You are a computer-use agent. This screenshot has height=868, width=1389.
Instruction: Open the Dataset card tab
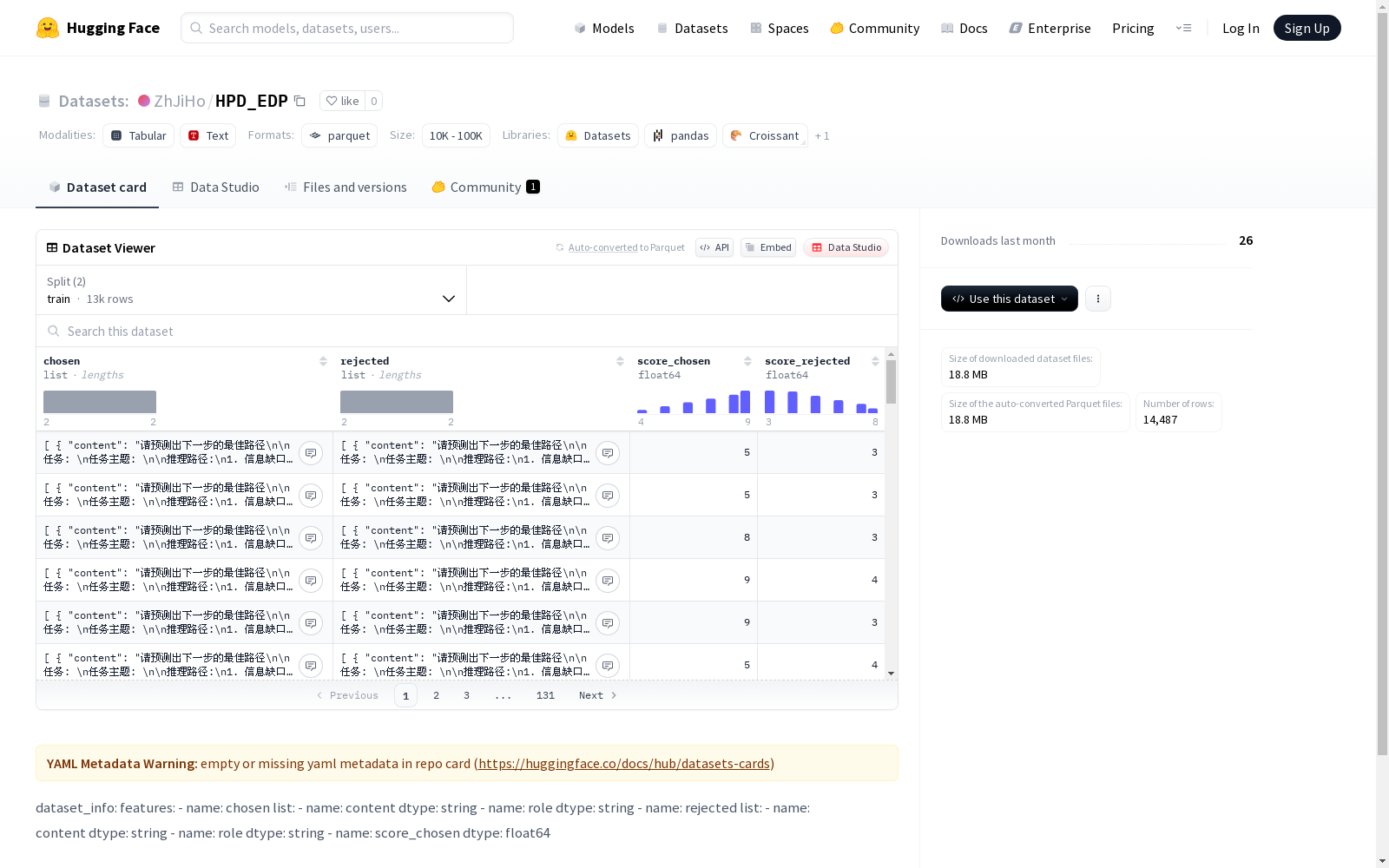97,187
